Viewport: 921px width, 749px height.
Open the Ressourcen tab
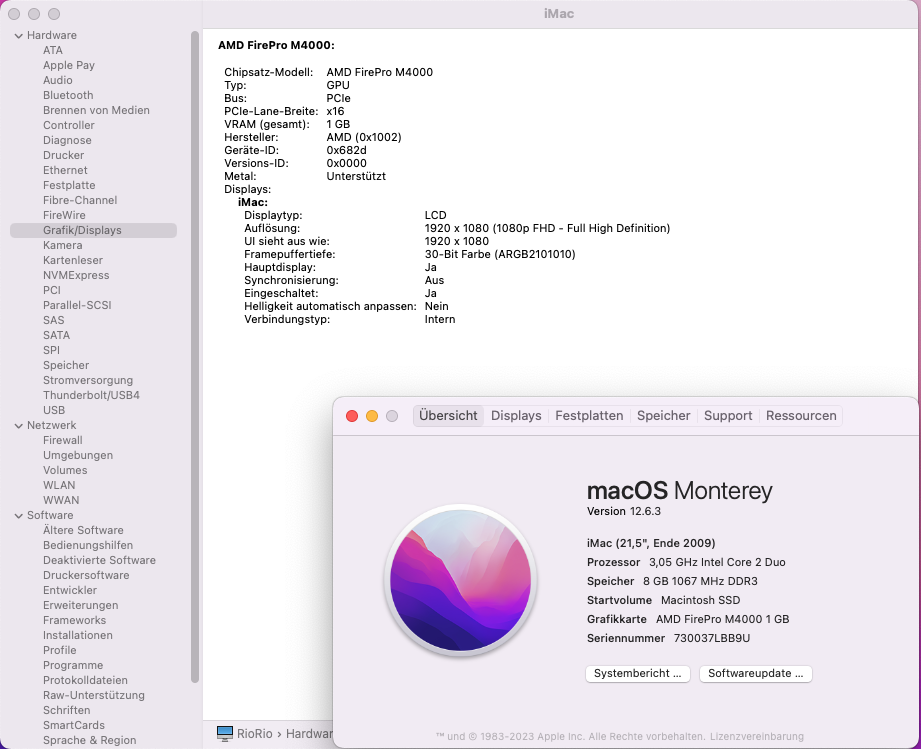[801, 416]
